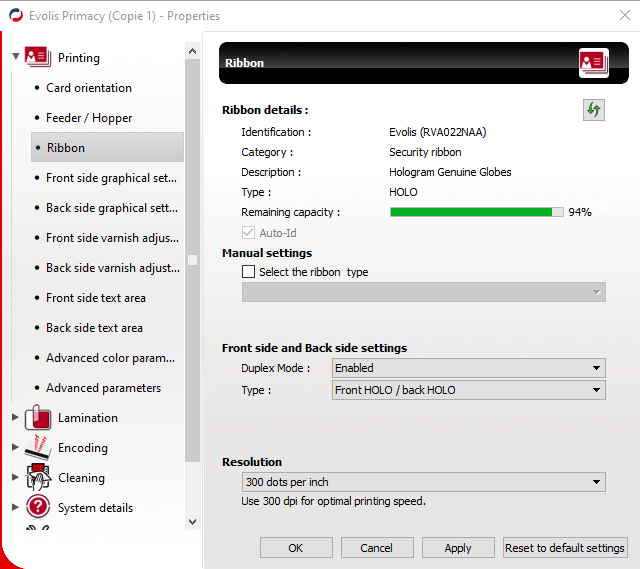
Task: Click the Ribbon details heading
Action: 265,110
